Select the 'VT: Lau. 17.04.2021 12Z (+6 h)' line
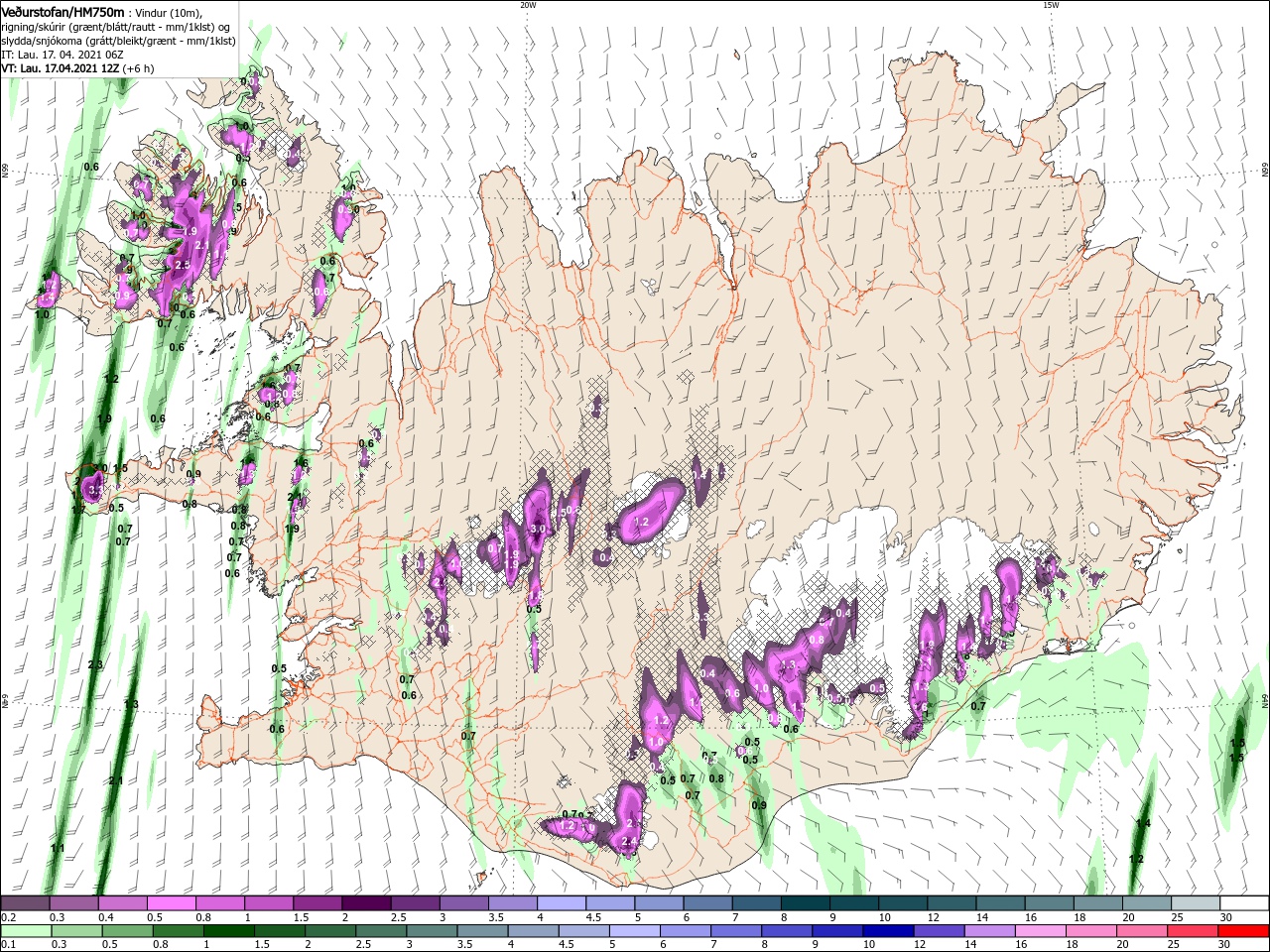1270x952 pixels. tap(76, 68)
